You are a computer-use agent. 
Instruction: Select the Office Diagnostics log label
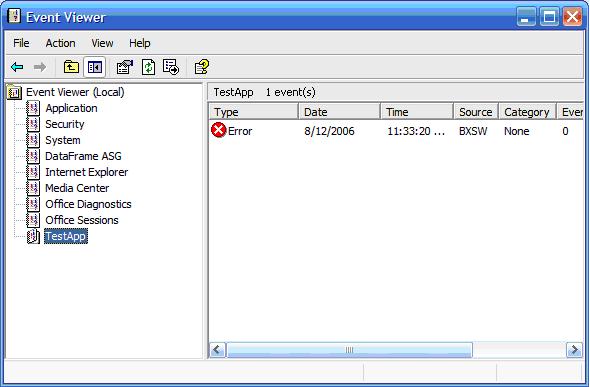pos(88,204)
